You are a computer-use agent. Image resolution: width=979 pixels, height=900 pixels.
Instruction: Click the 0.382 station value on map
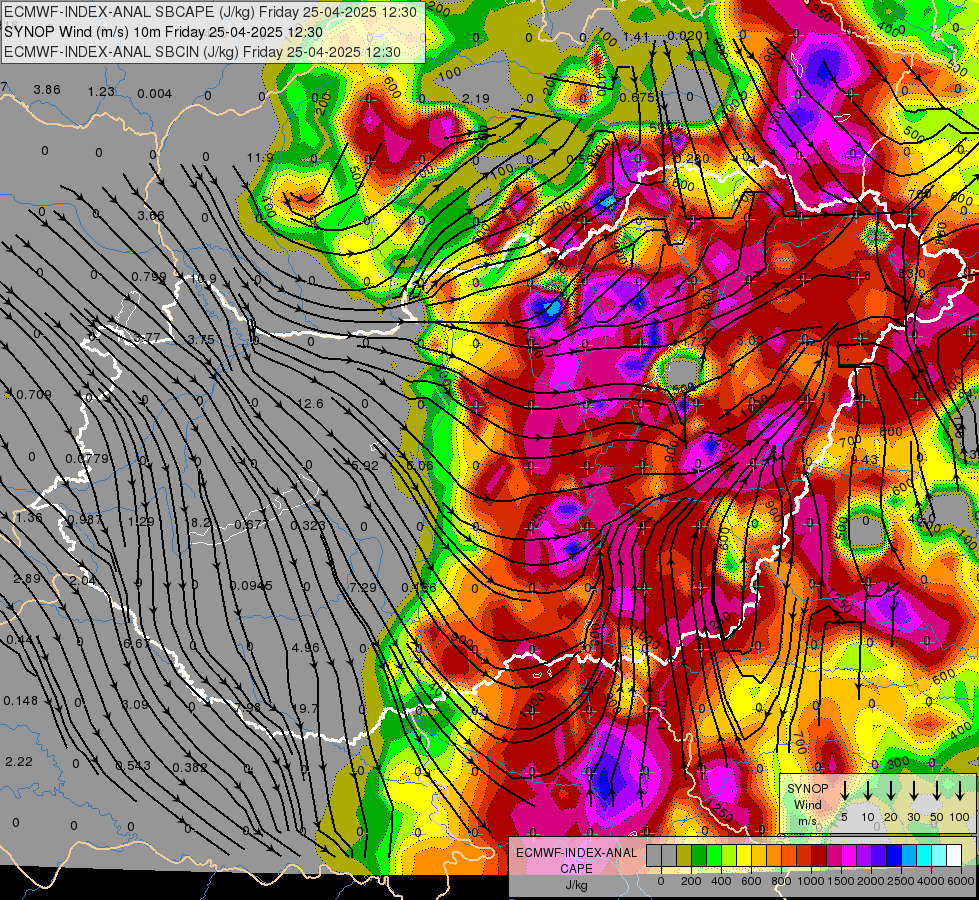point(190,768)
